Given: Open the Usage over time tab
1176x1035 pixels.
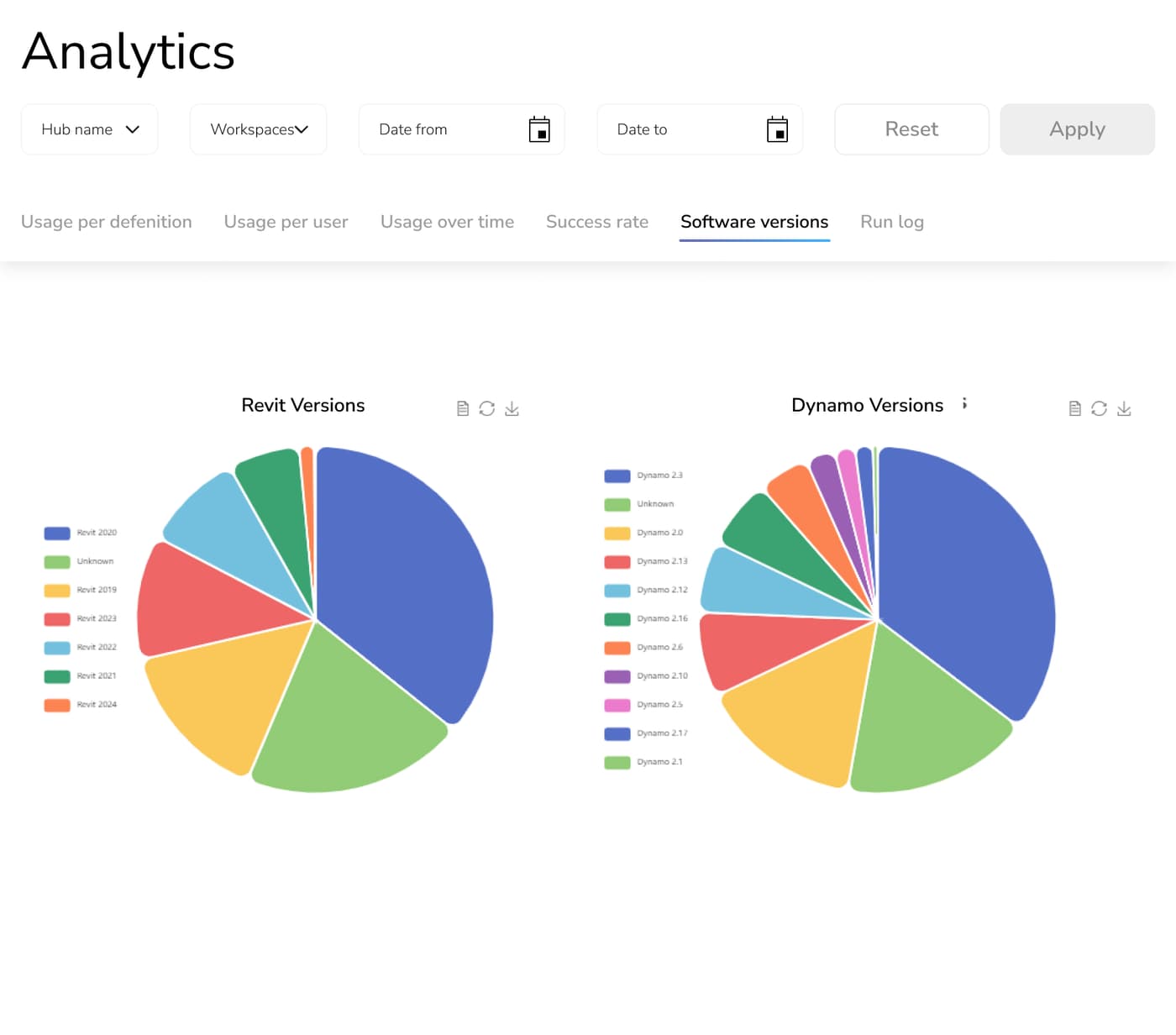Looking at the screenshot, I should [x=447, y=222].
